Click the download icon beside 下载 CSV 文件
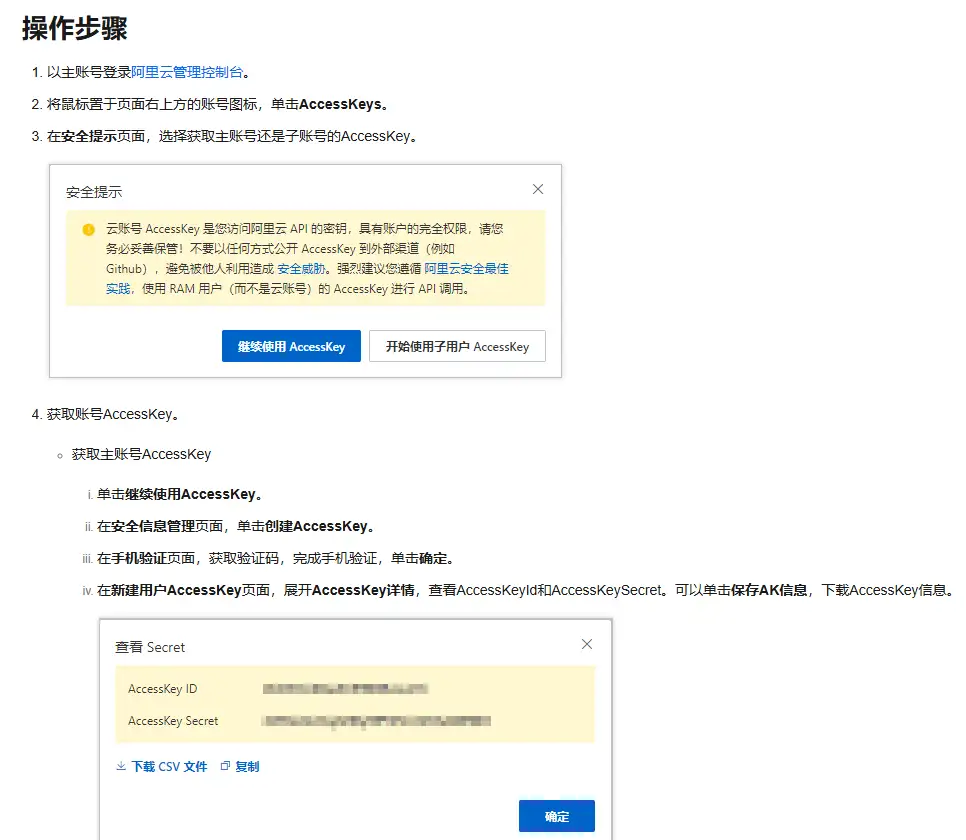The image size is (966, 840). (120, 766)
